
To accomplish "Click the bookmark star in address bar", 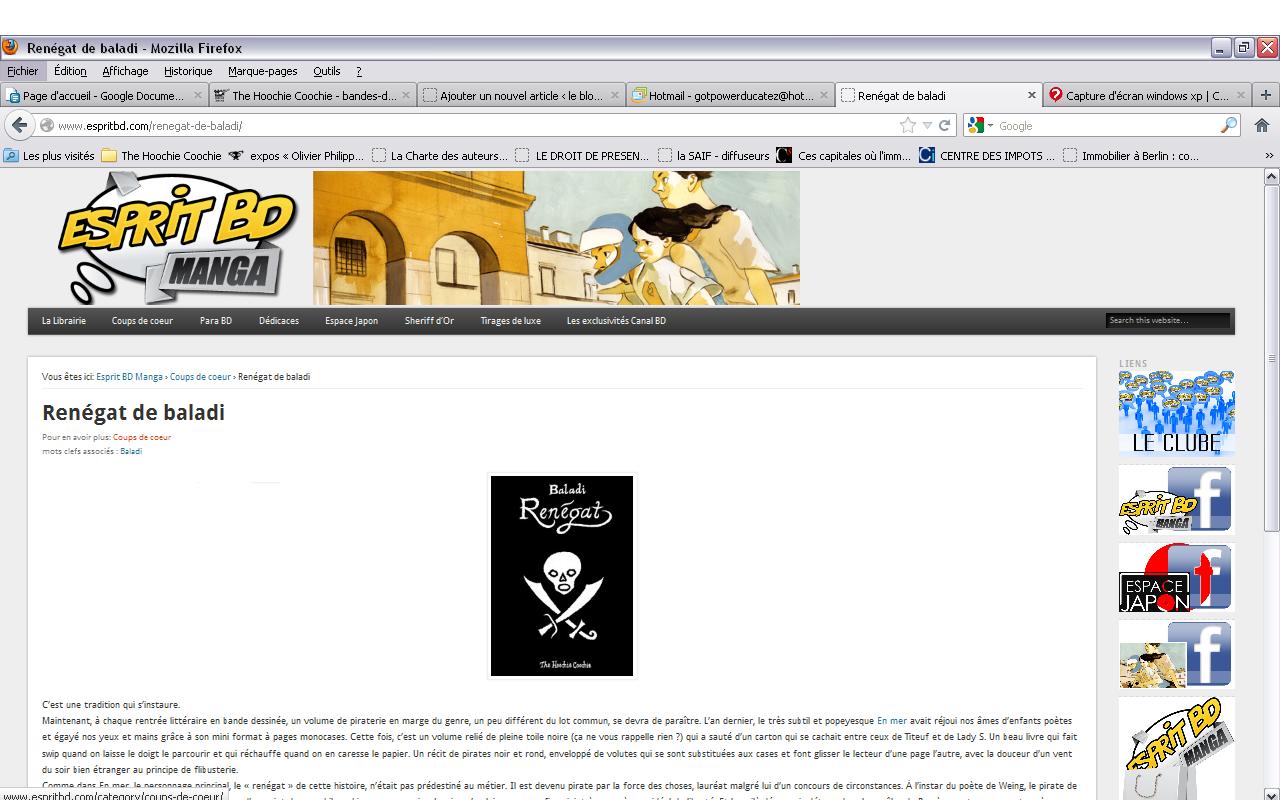I will click(908, 125).
